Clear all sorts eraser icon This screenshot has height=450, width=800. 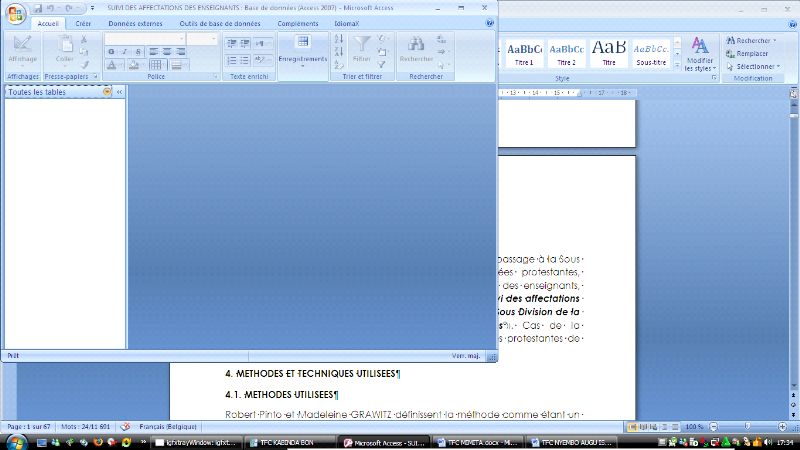click(339, 65)
